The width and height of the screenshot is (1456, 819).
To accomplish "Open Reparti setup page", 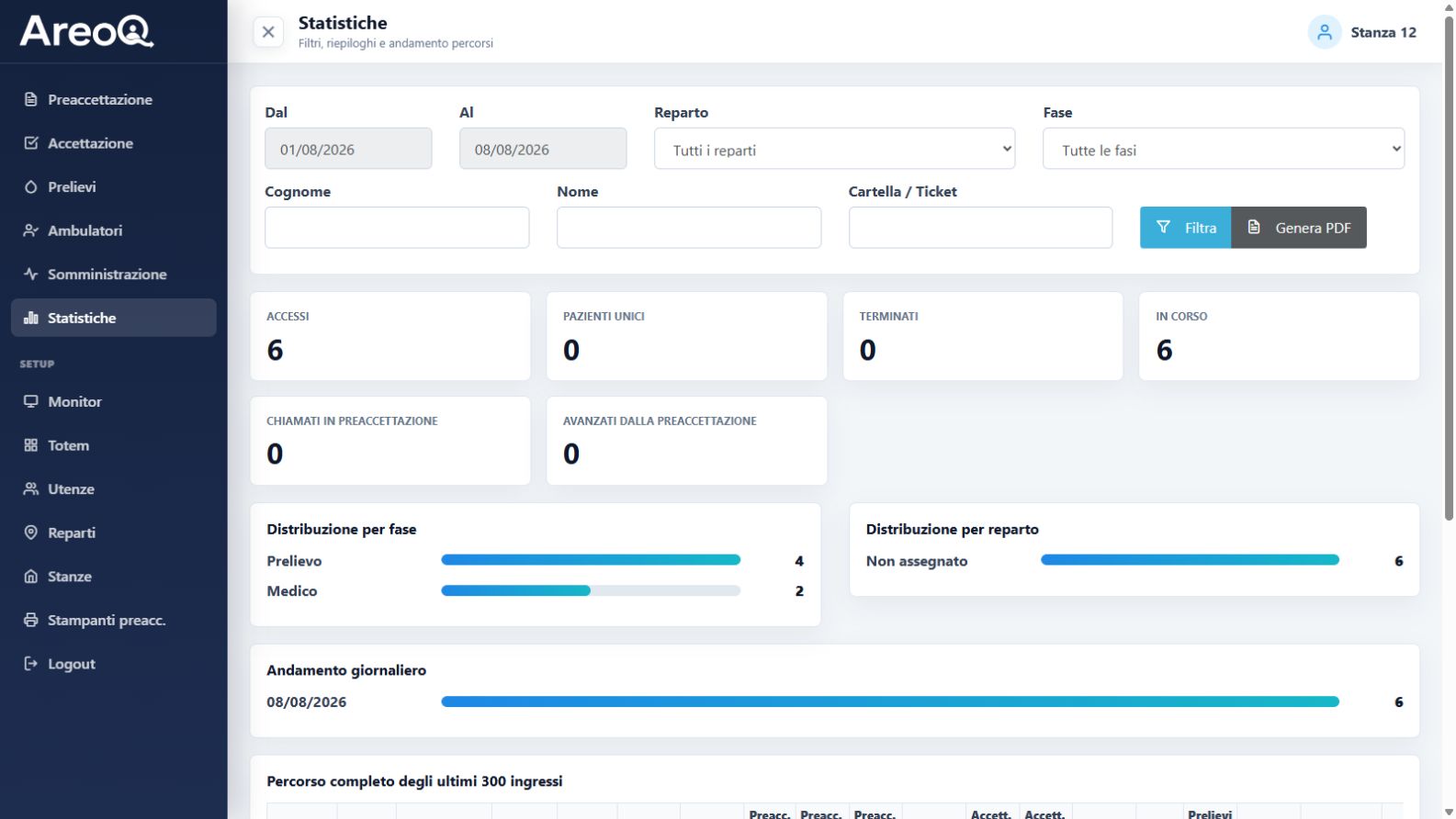I will 114,533.
